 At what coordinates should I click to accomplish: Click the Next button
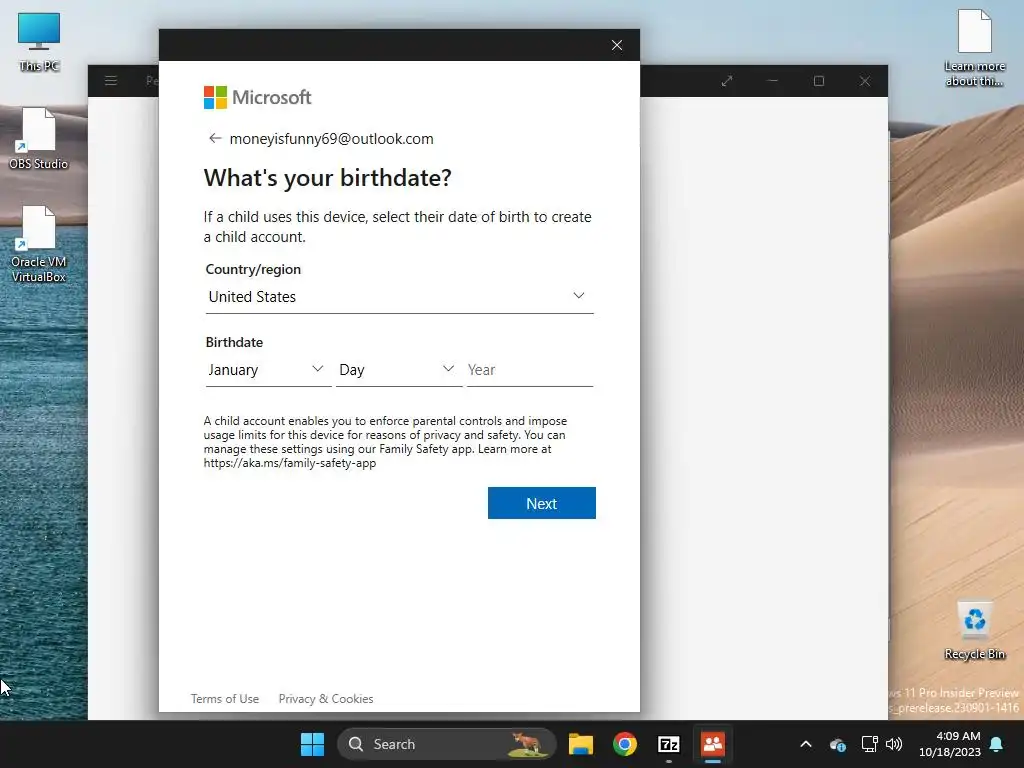point(541,503)
